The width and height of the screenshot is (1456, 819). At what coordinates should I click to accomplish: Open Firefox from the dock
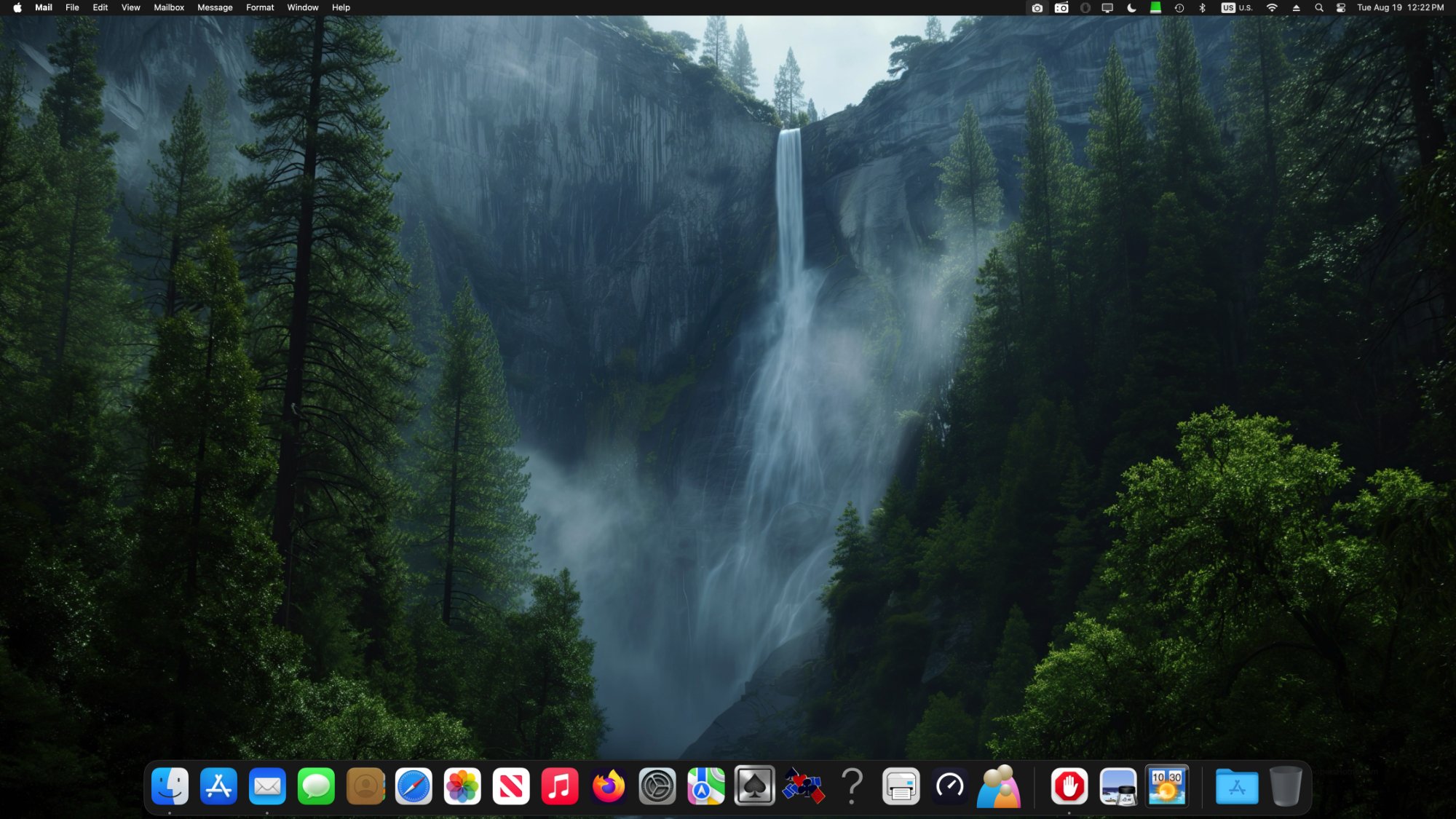click(x=609, y=786)
